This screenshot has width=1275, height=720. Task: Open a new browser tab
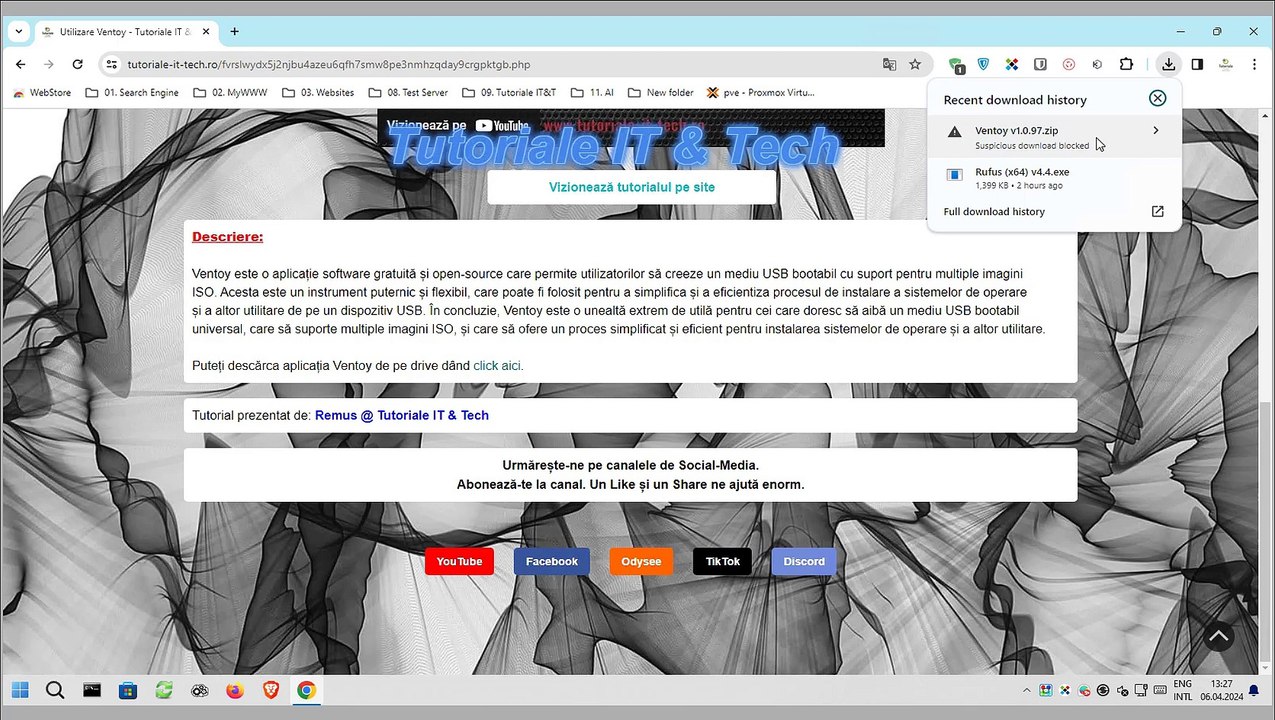click(x=235, y=31)
